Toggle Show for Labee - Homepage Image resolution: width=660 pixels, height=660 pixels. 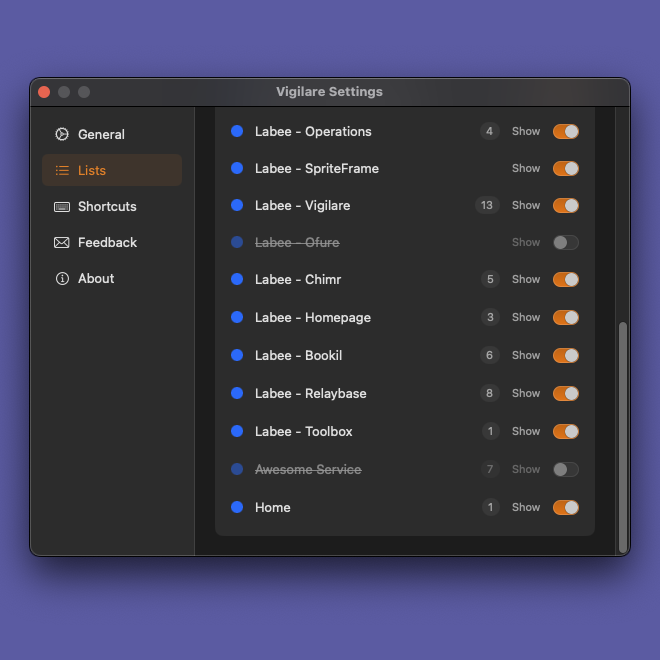(566, 317)
